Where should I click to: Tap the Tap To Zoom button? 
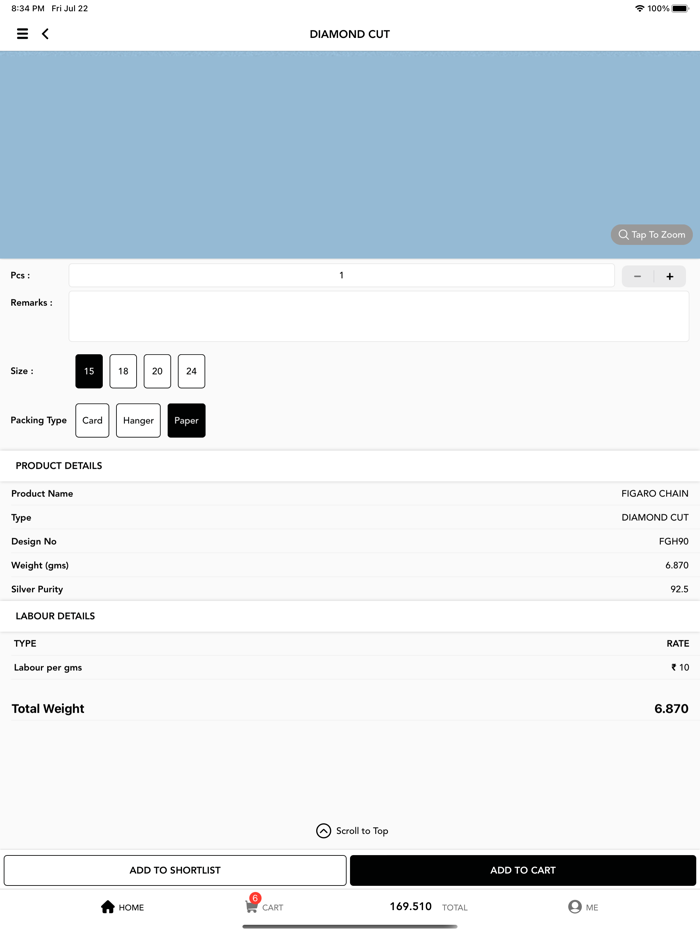(652, 235)
